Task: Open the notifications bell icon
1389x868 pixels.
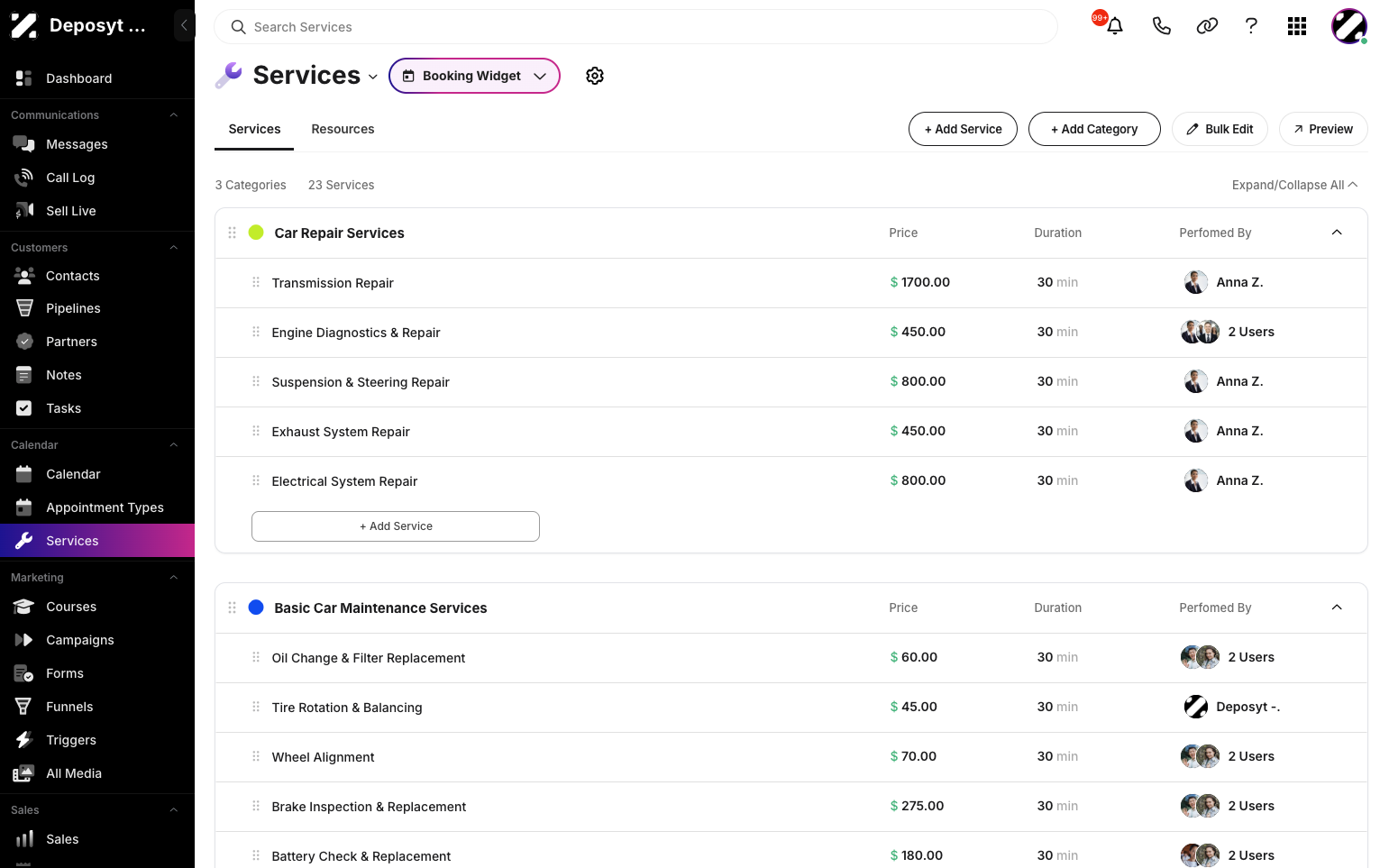Action: click(1115, 26)
